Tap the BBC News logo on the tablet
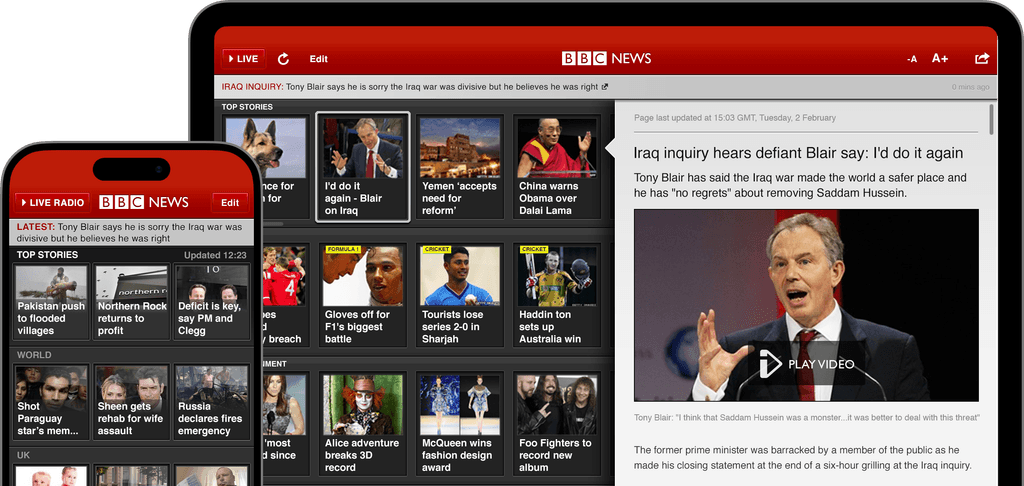Viewport: 1024px width, 486px height. tap(606, 59)
